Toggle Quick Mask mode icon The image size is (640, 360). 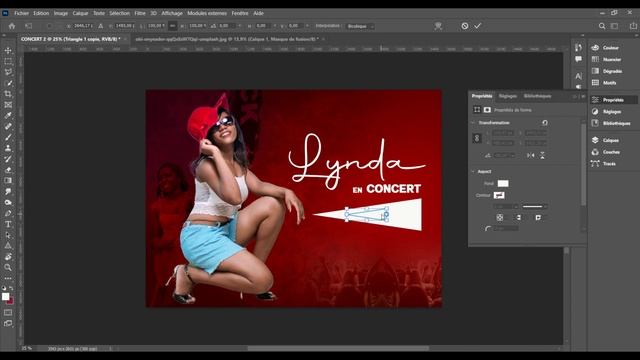click(x=8, y=312)
